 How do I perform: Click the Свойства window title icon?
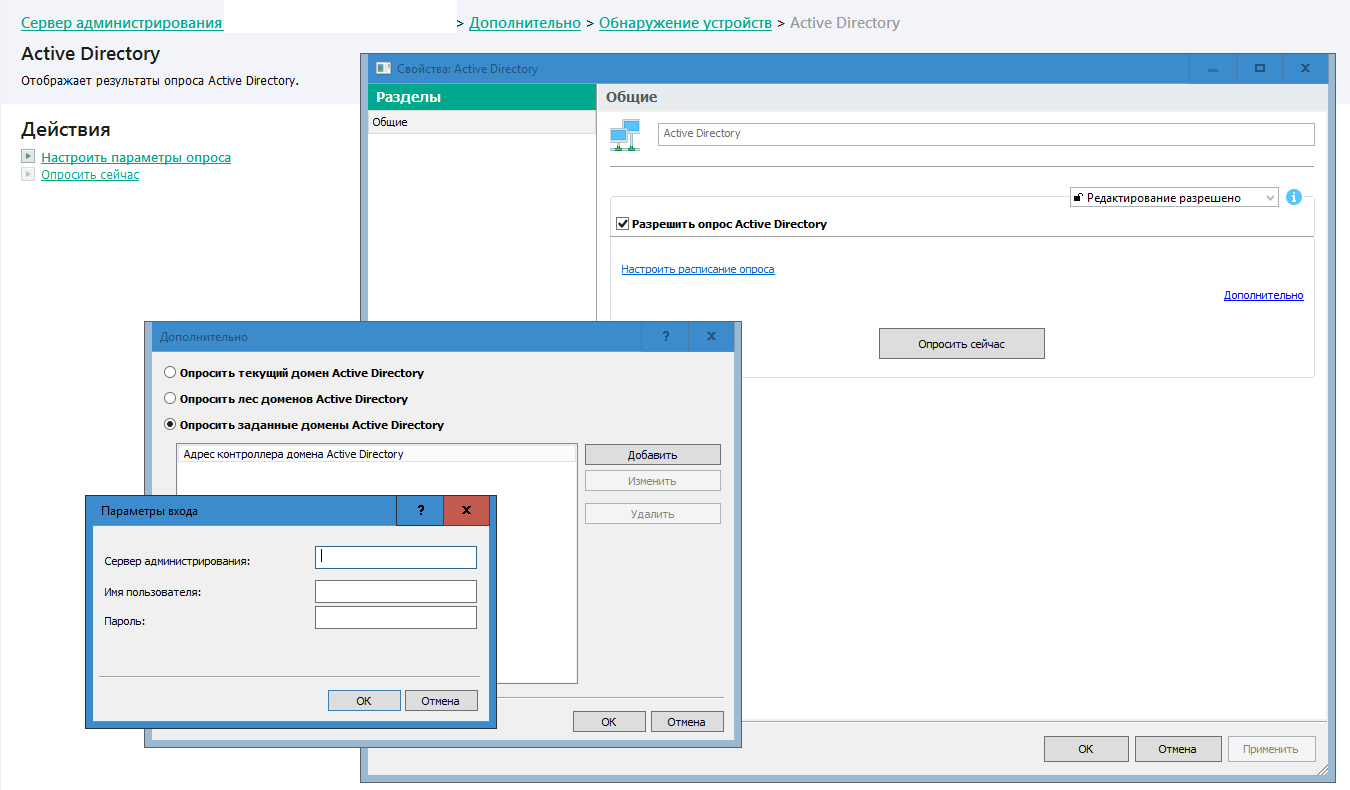click(x=383, y=69)
